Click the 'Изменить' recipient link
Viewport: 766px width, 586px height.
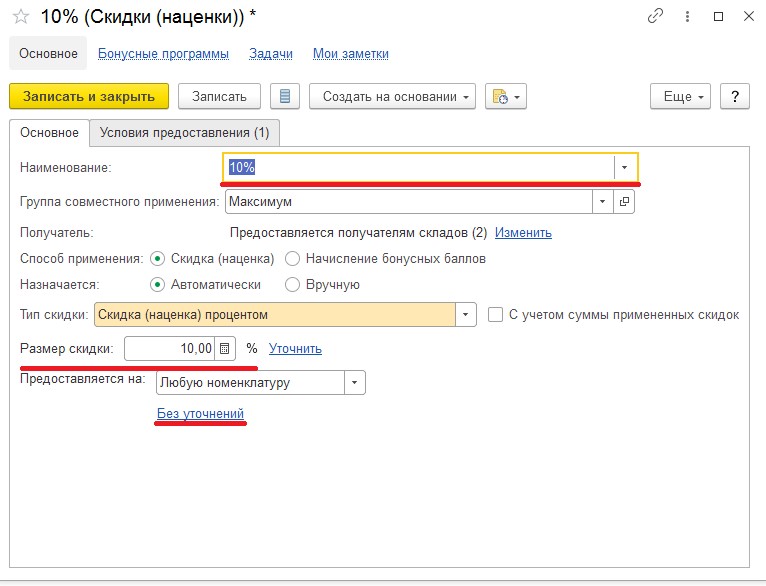[523, 232]
